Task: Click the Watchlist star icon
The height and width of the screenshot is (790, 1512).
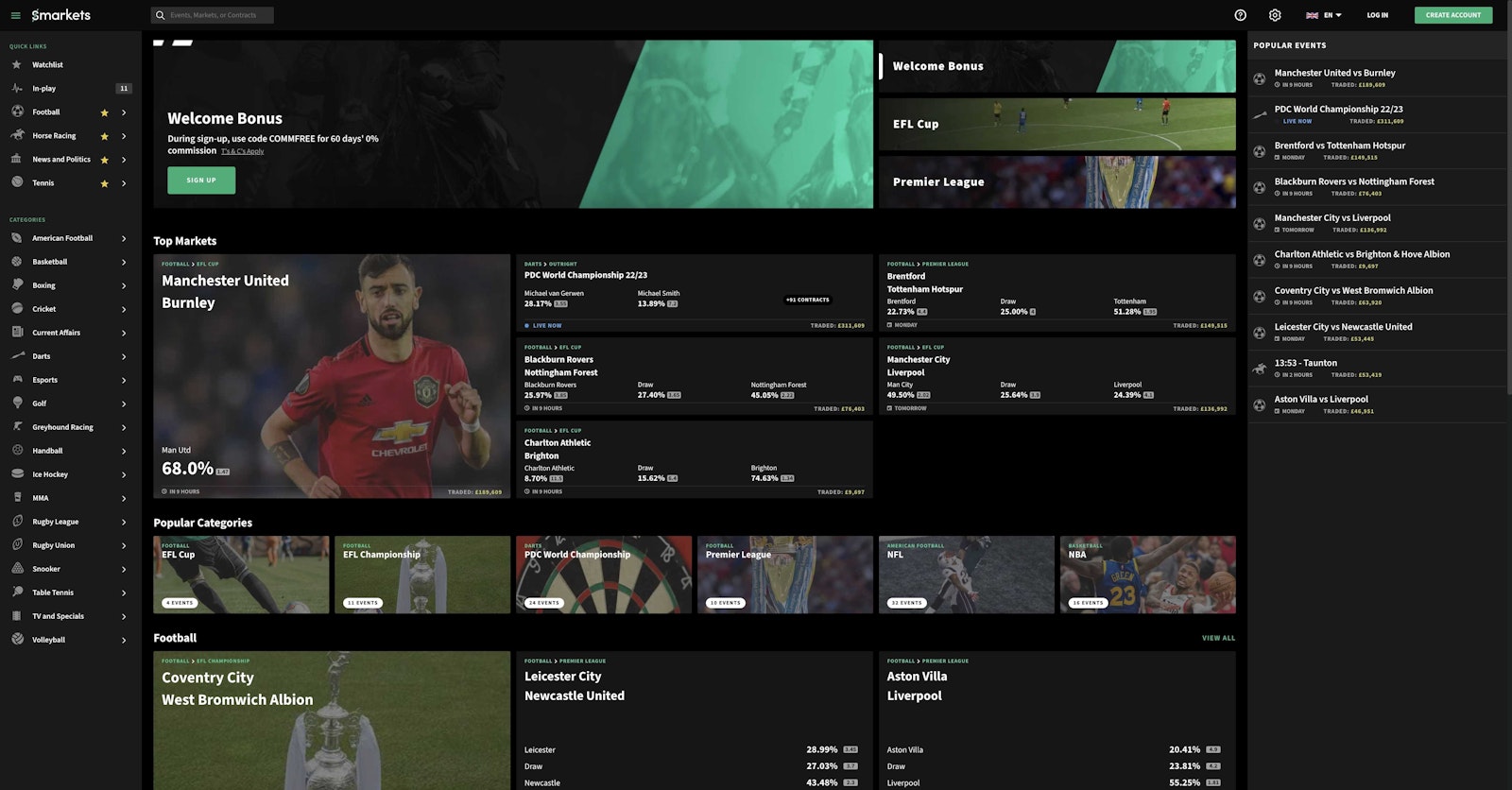Action: coord(17,65)
